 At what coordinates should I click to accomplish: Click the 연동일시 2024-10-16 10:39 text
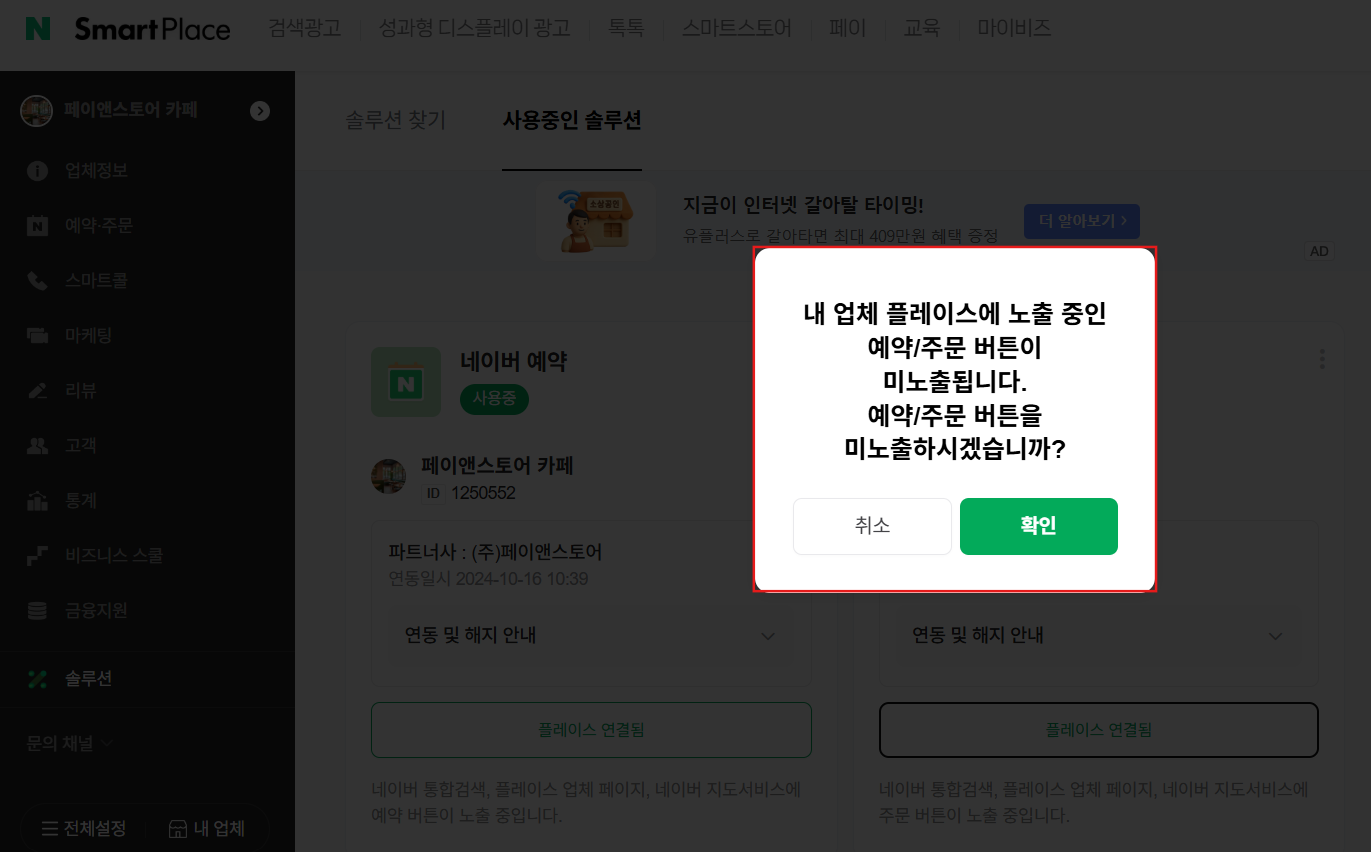point(488,579)
